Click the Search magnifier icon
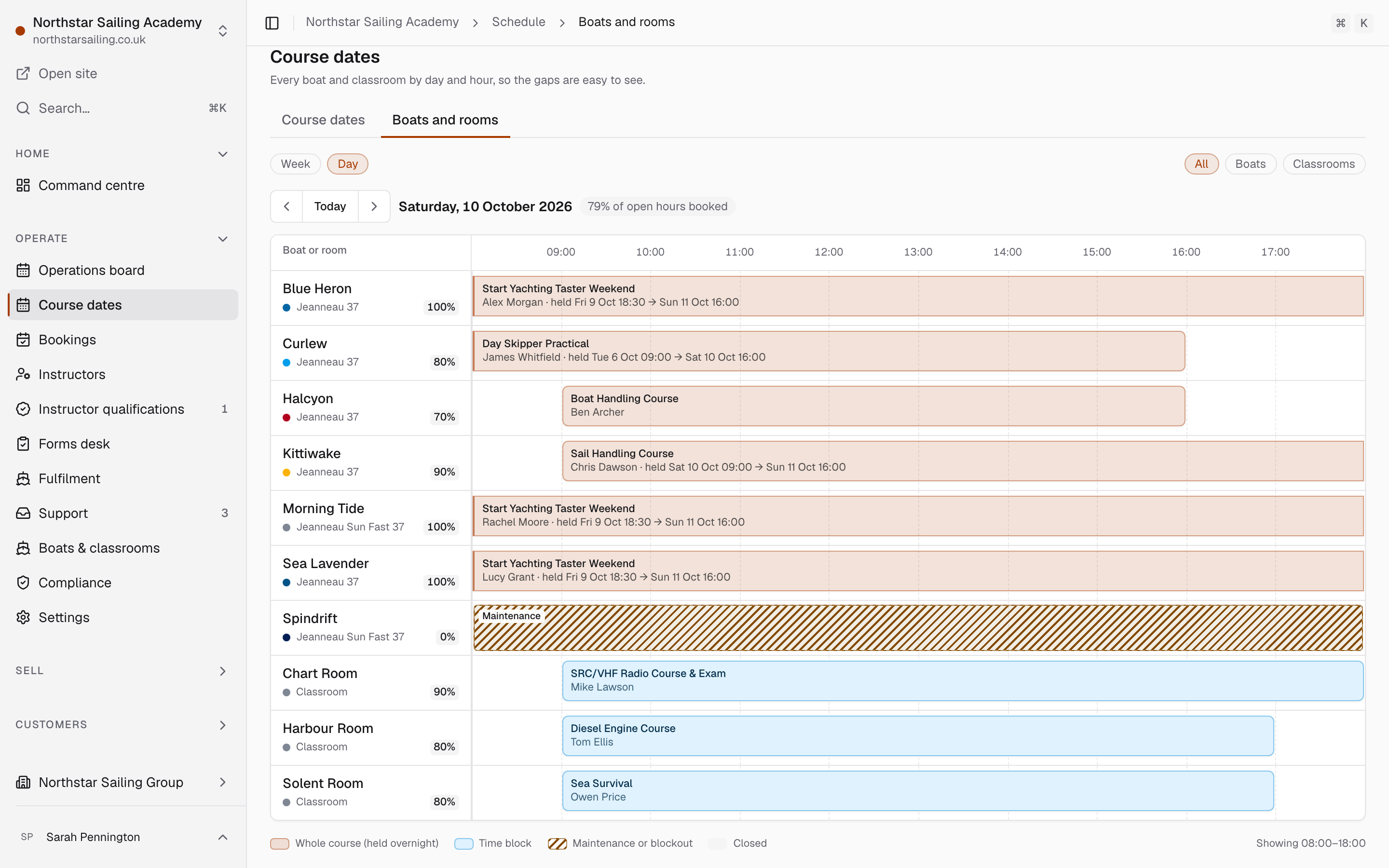This screenshot has height=868, width=1389. coord(23,108)
